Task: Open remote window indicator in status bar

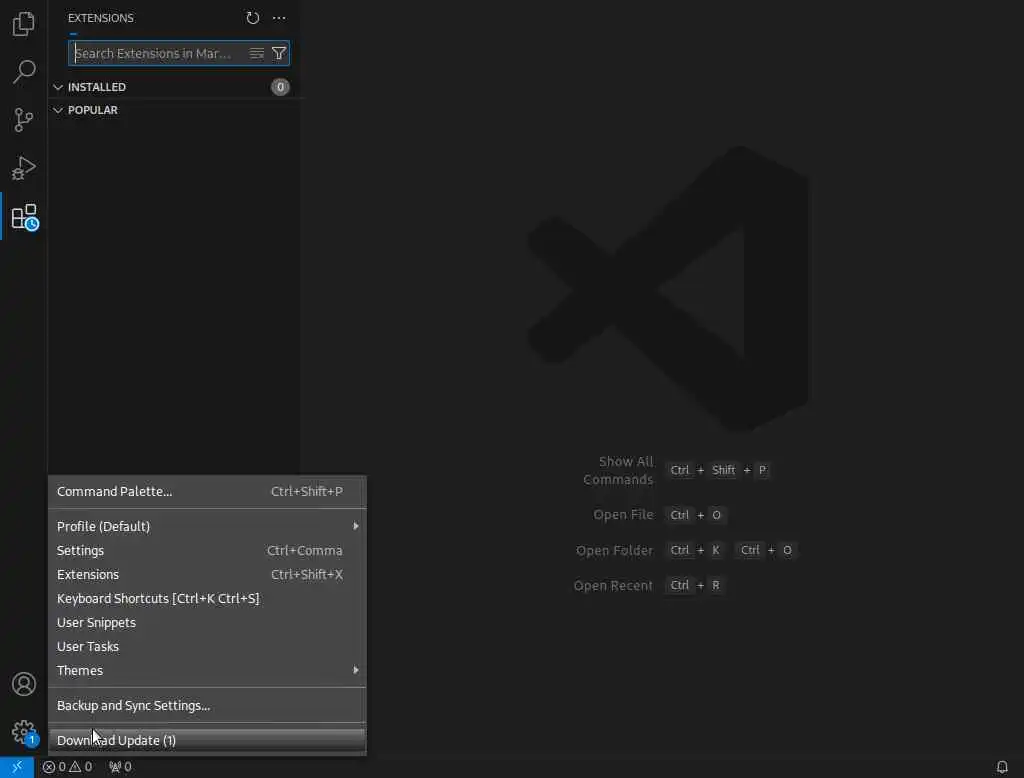Action: coord(17,767)
